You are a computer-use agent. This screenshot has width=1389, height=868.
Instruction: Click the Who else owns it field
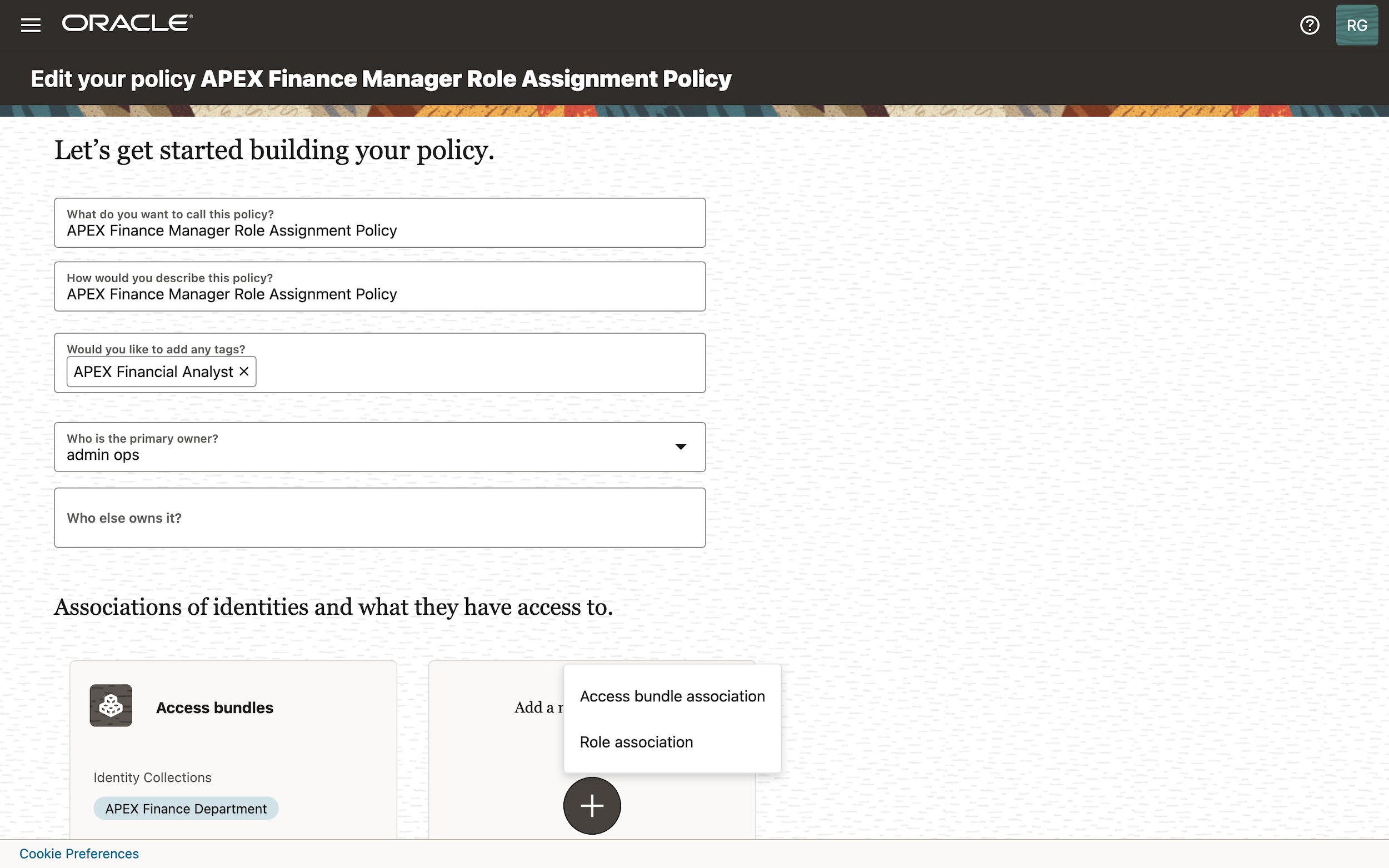point(379,517)
